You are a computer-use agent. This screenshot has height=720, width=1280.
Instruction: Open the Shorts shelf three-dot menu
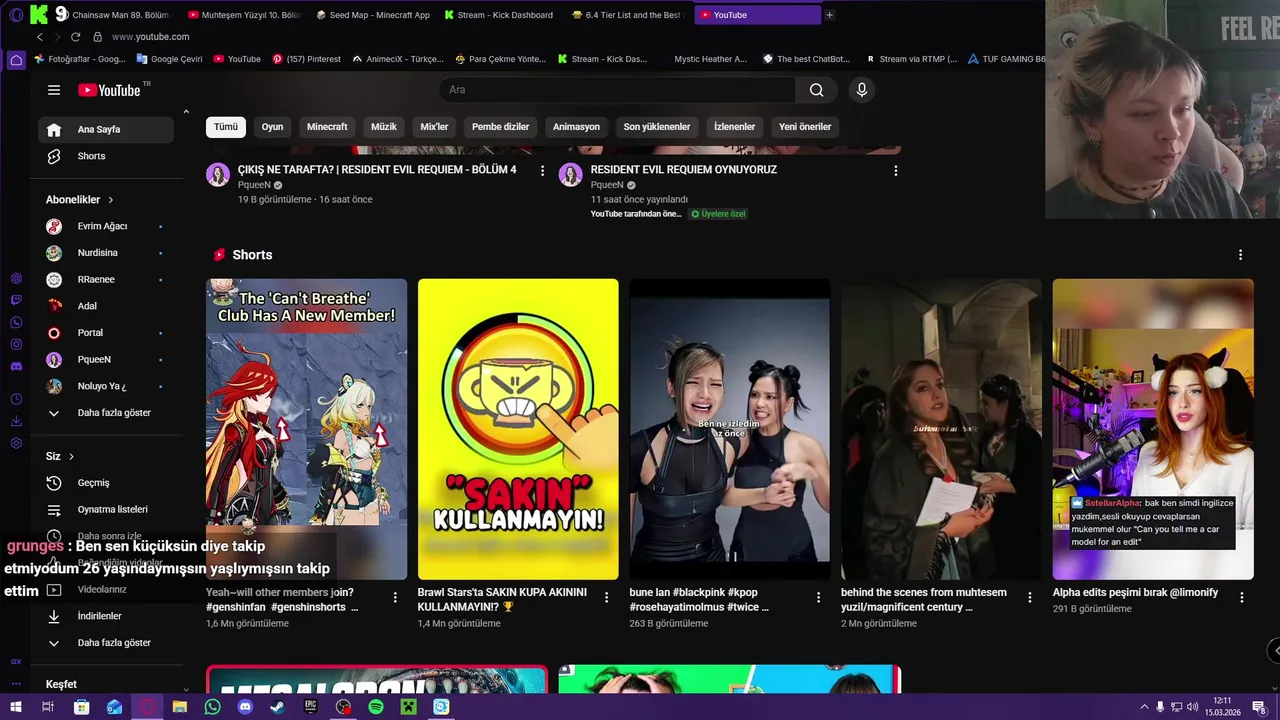[x=1240, y=255]
